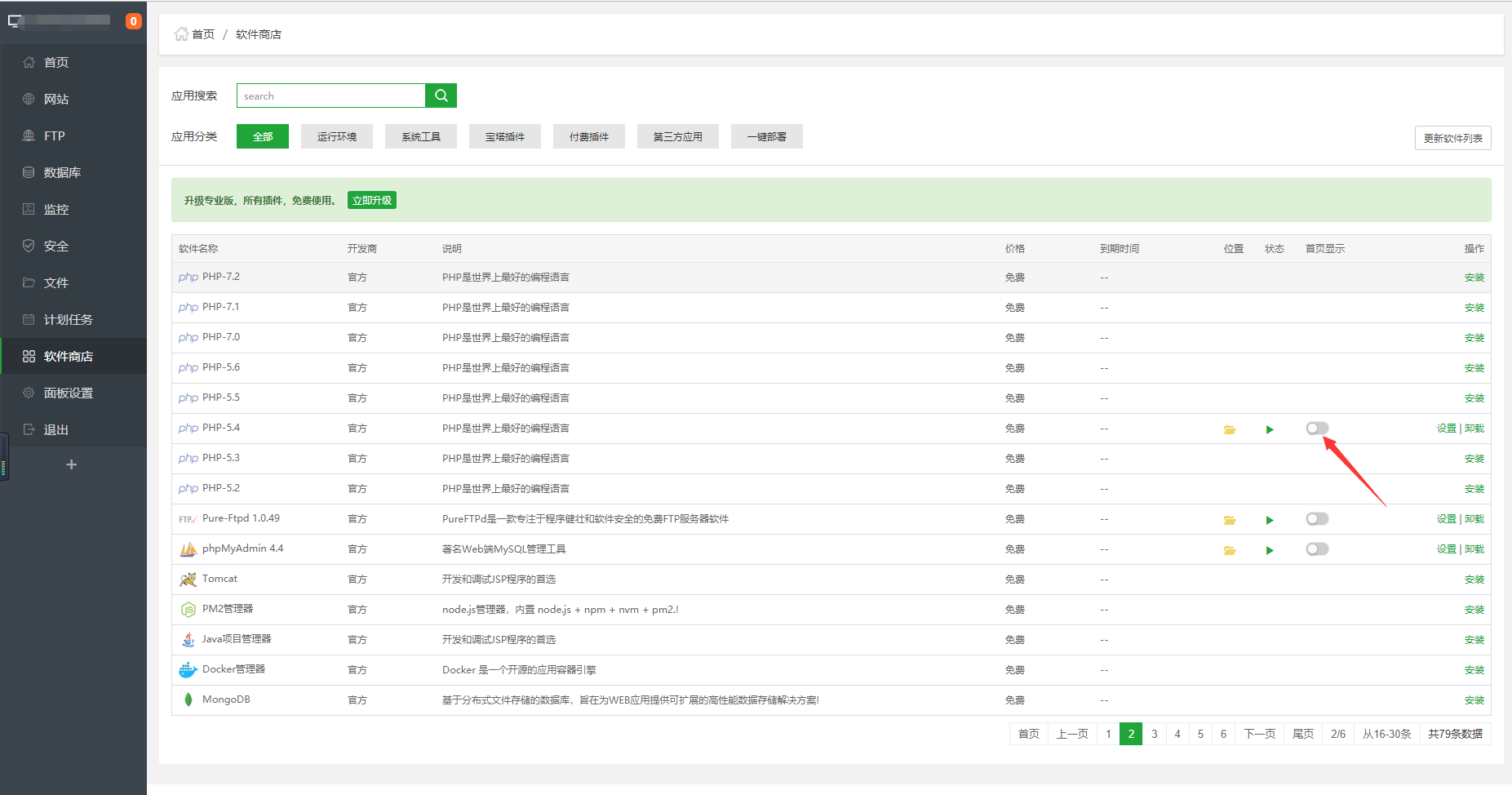Click the home icon in breadcrumb

(x=181, y=33)
